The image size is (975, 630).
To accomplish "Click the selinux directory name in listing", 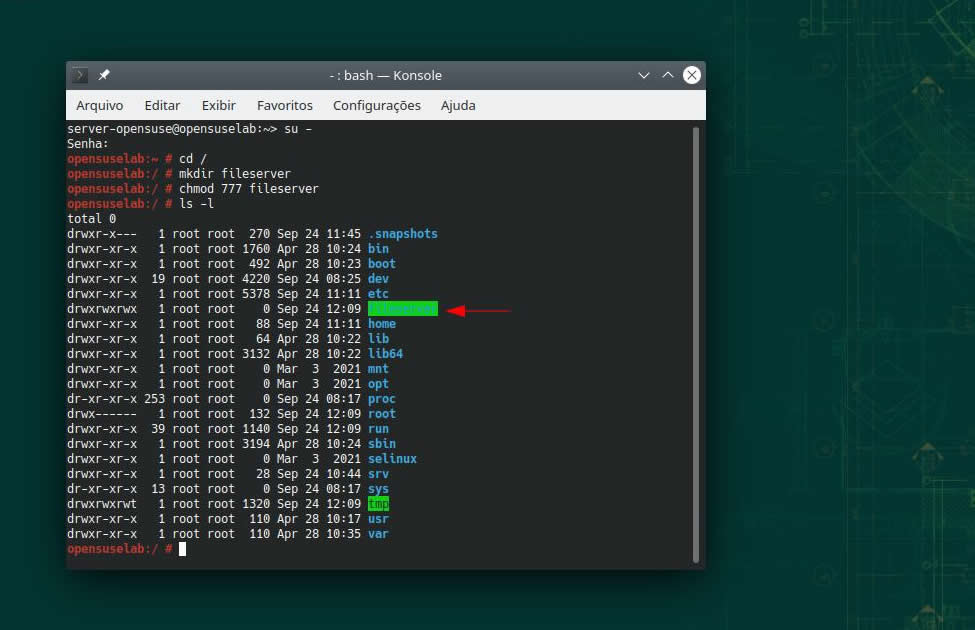I will point(392,459).
